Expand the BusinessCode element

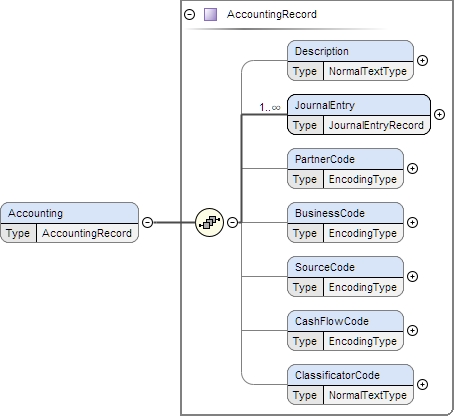(x=412, y=222)
